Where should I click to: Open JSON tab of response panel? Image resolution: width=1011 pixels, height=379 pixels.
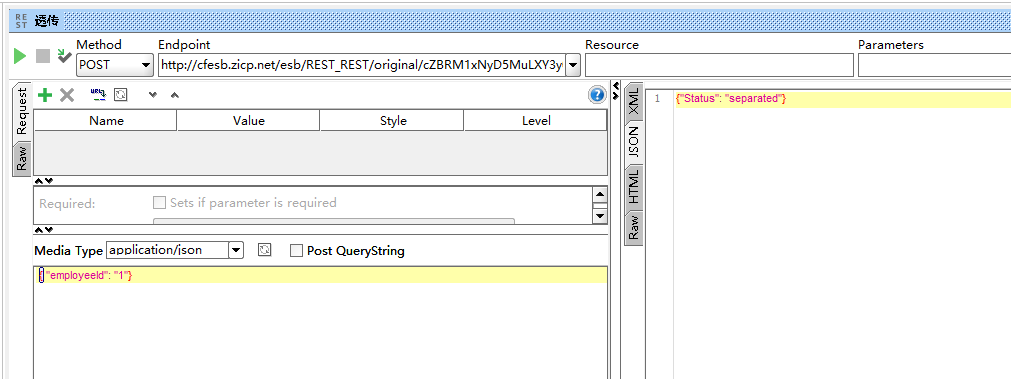pyautogui.click(x=634, y=142)
